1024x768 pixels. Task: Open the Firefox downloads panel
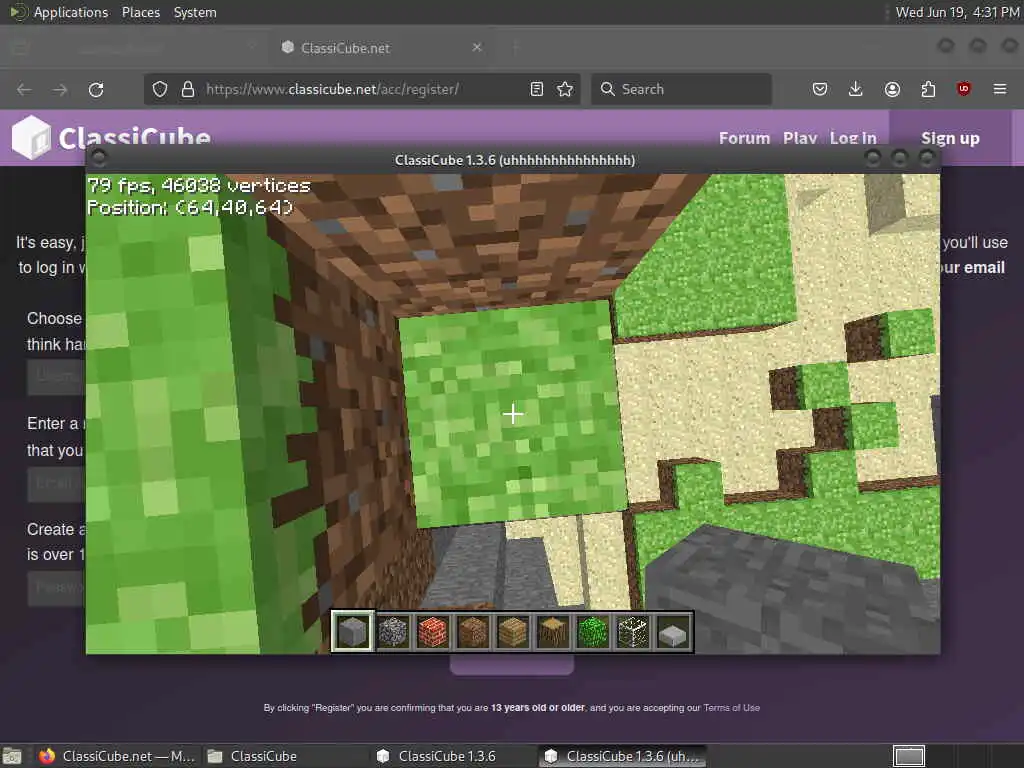coord(856,89)
